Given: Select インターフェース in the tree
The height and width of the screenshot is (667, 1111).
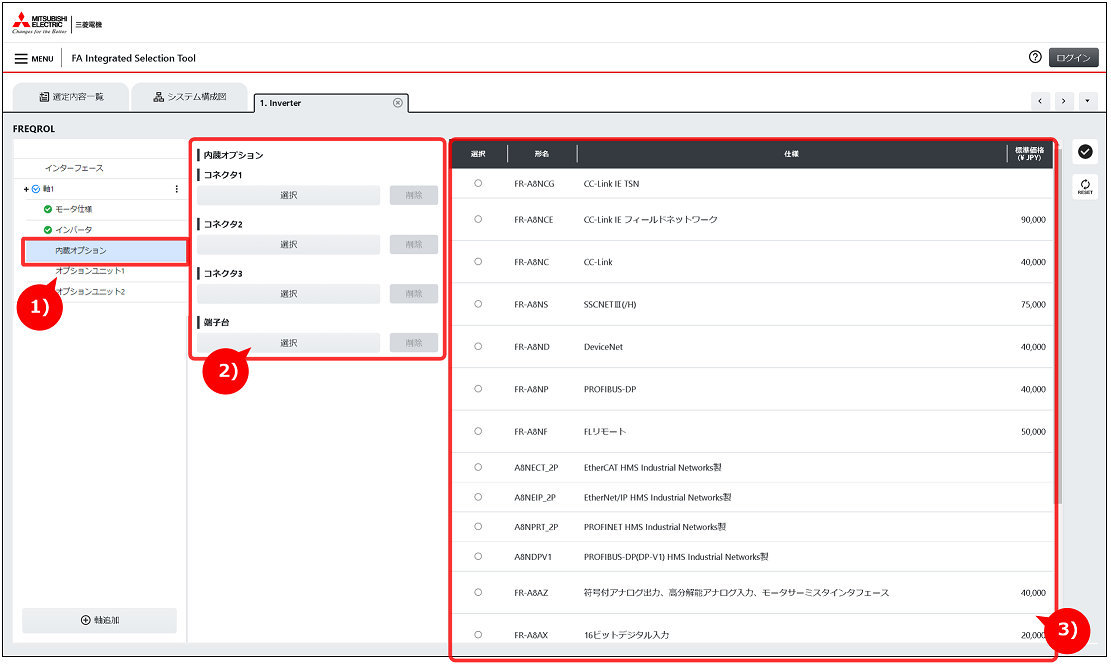Looking at the screenshot, I should [74, 169].
